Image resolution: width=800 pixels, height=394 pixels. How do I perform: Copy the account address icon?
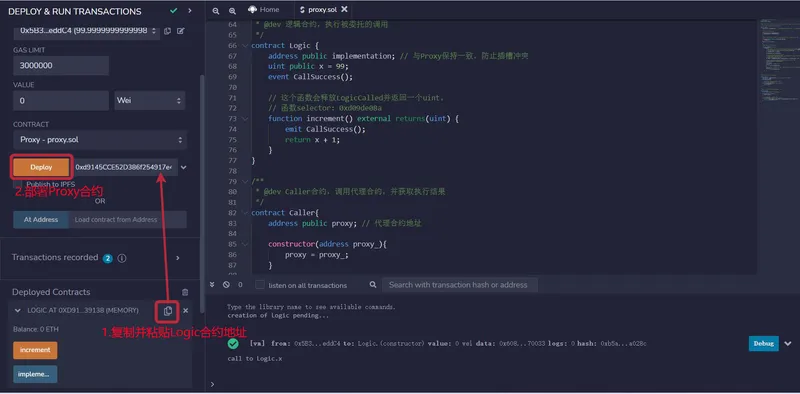[x=167, y=31]
